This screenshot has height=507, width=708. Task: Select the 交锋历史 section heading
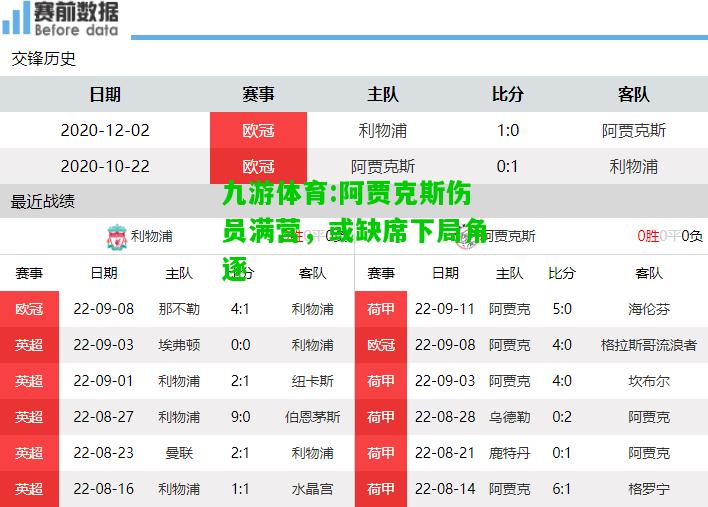43,59
